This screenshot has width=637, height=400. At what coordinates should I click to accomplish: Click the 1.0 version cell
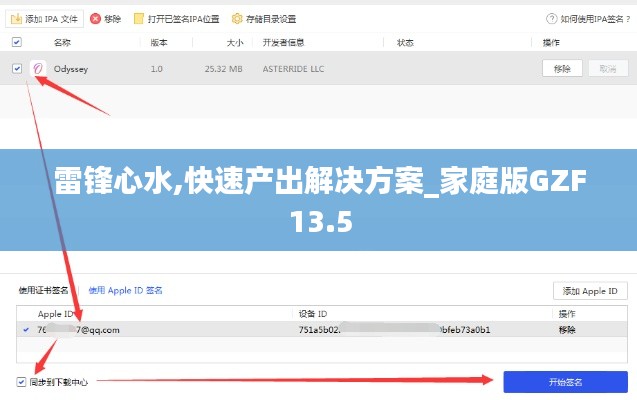[156, 69]
